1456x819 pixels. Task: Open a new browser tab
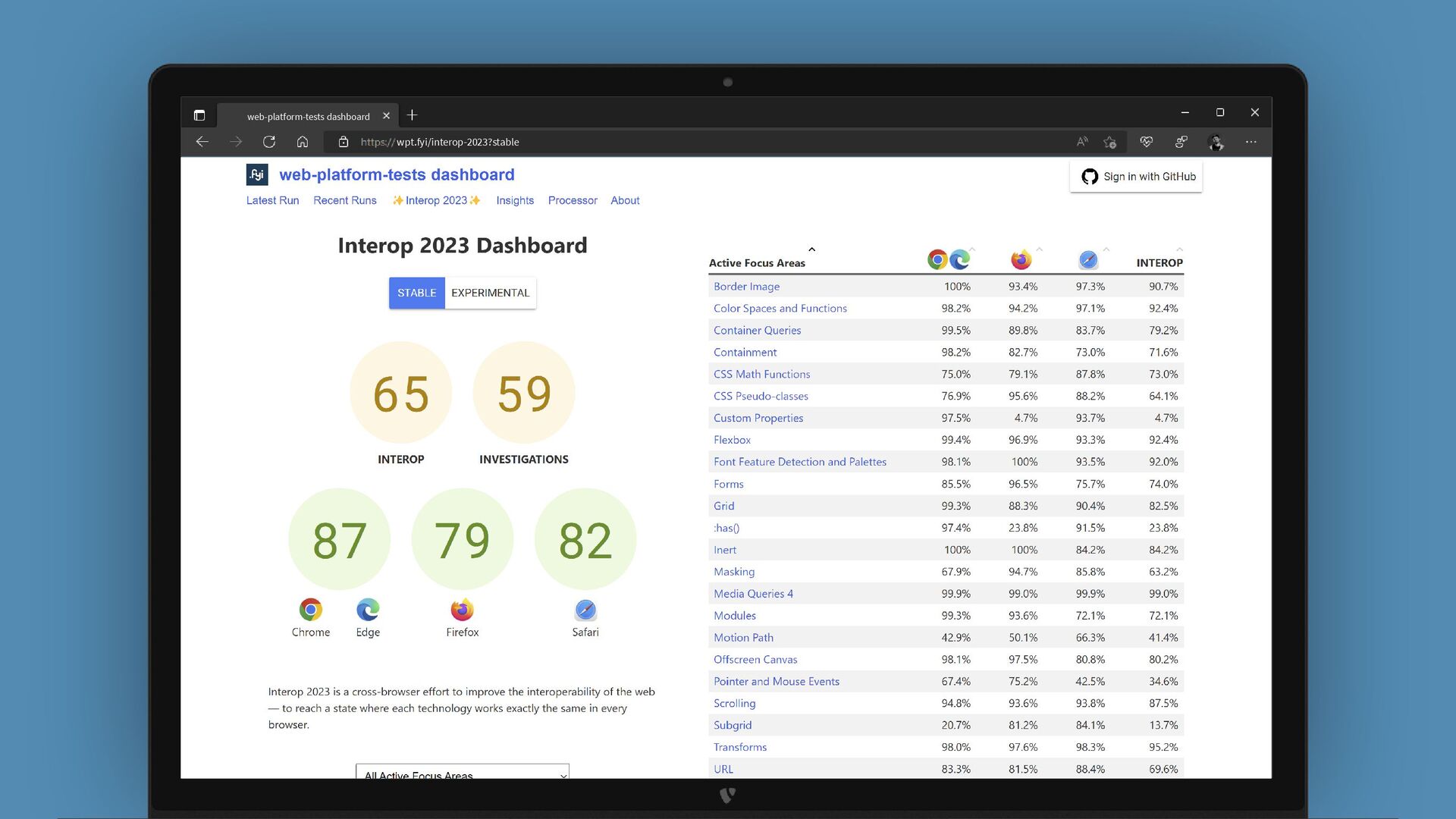412,115
